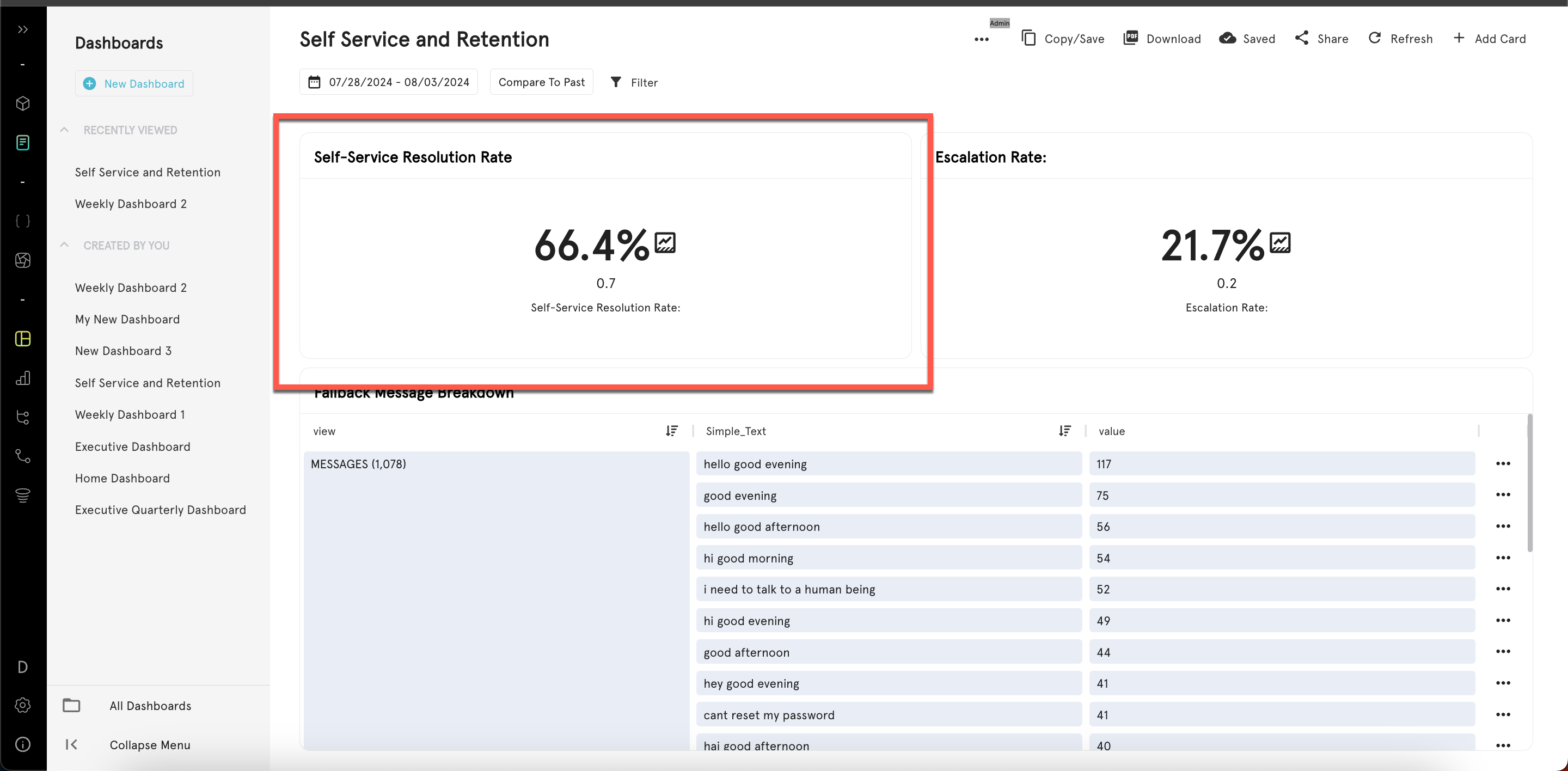Open My New Dashboard

click(x=127, y=320)
